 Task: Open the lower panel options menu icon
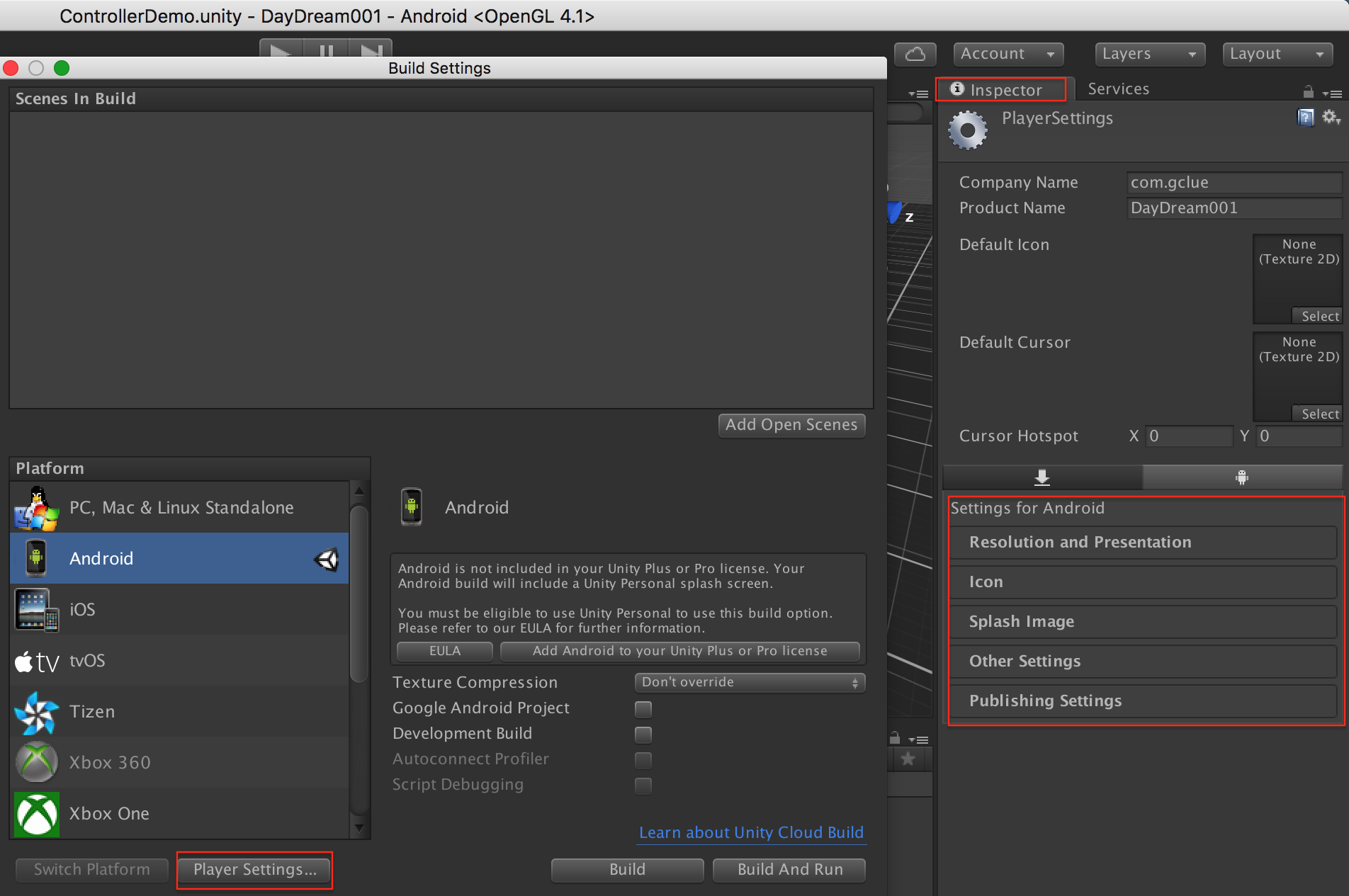[919, 739]
